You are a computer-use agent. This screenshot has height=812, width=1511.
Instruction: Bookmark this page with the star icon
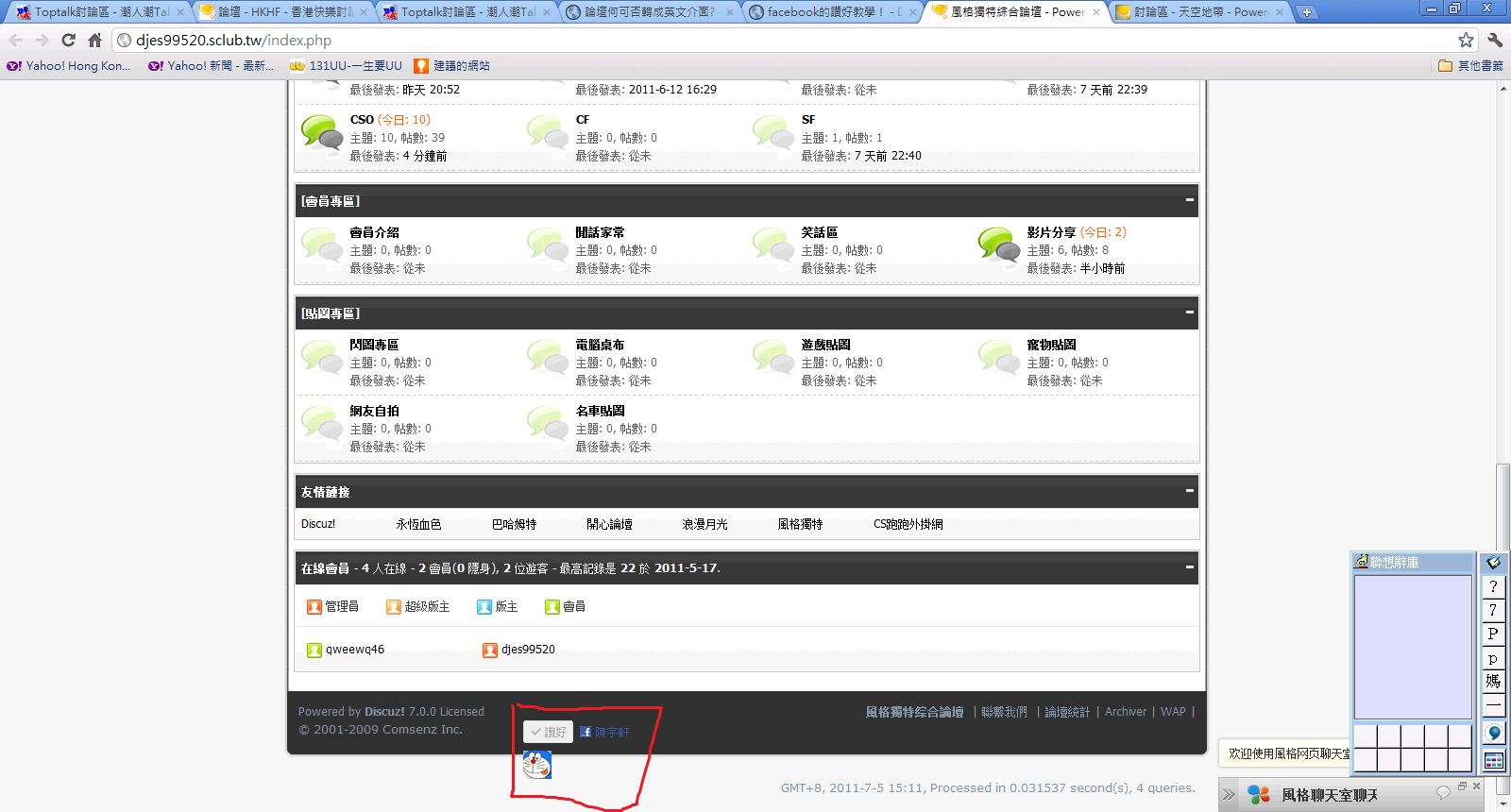[1466, 40]
